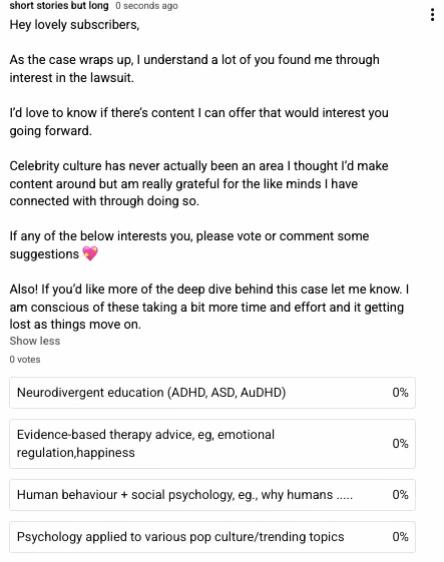444x562 pixels.
Task: Click the sparkling heart emoji after suggestions
Action: click(90, 254)
